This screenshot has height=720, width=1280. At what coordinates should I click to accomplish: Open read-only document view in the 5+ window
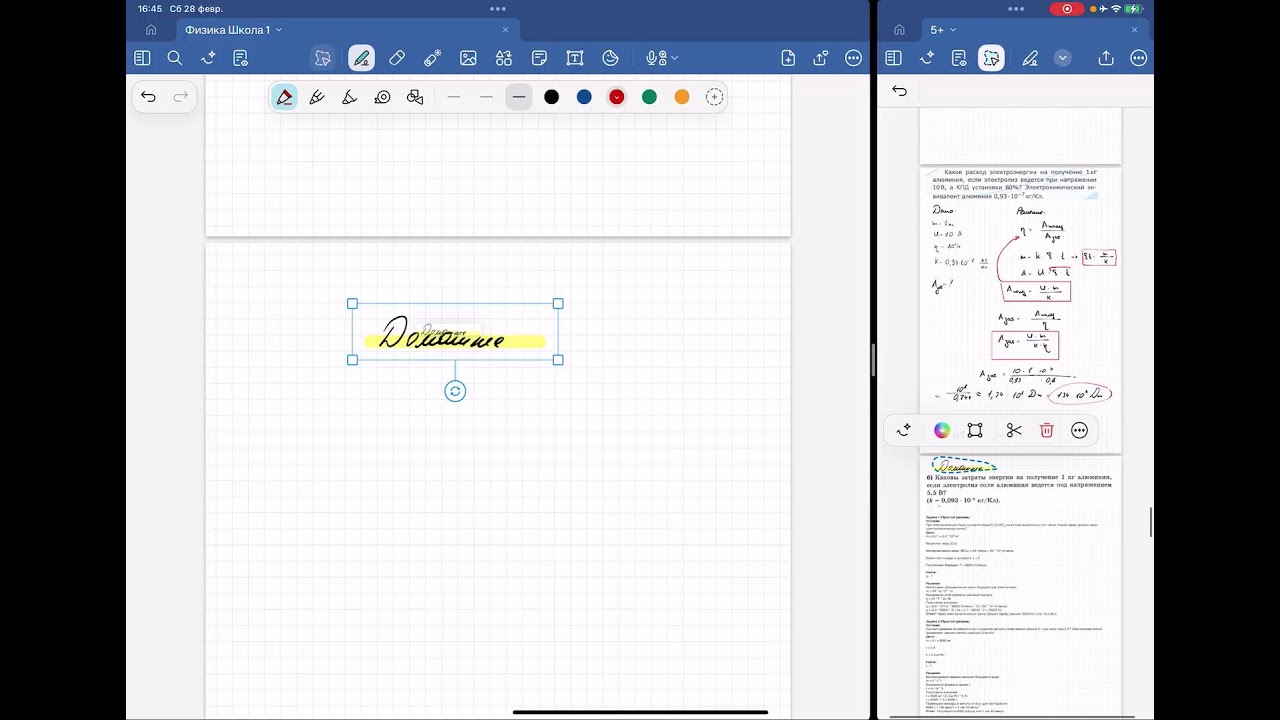[x=959, y=58]
